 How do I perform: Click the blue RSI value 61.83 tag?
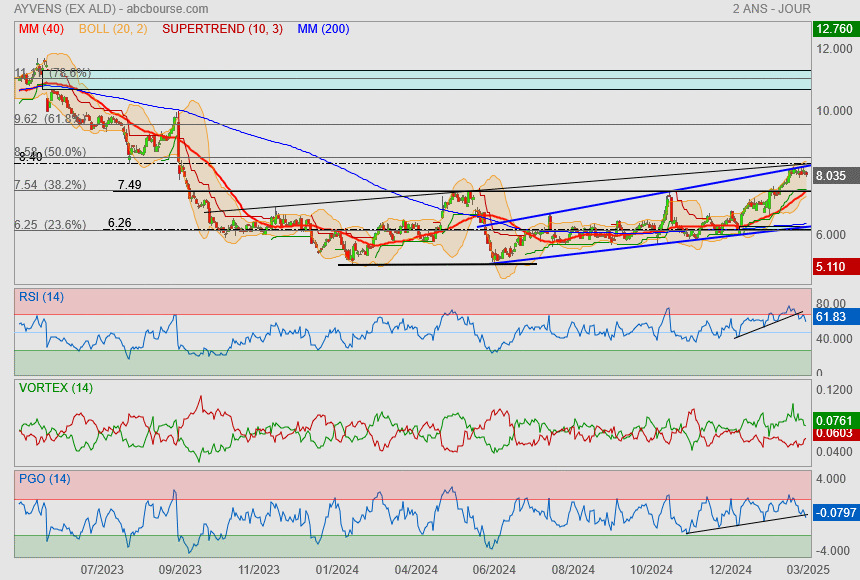(x=832, y=317)
